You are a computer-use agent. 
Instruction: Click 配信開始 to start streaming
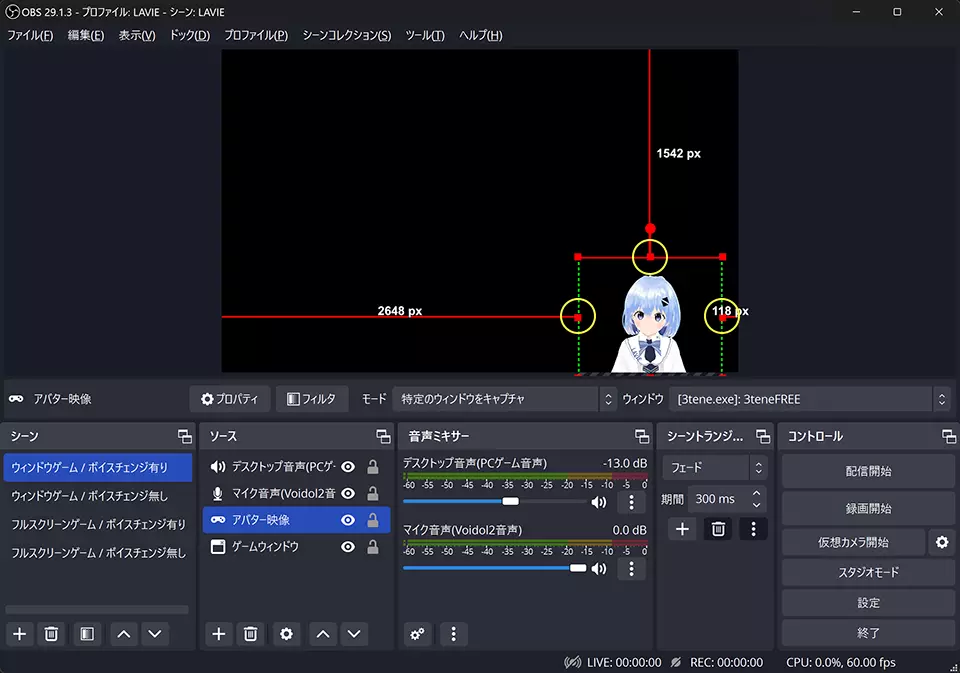coord(868,471)
